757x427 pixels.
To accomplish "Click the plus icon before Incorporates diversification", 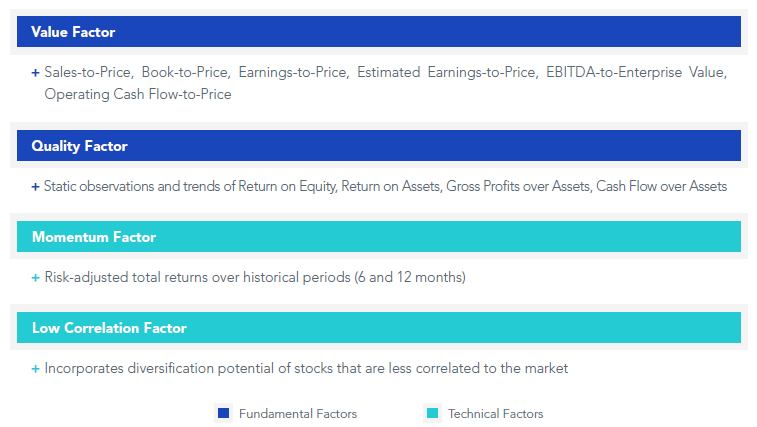I will point(35,369).
